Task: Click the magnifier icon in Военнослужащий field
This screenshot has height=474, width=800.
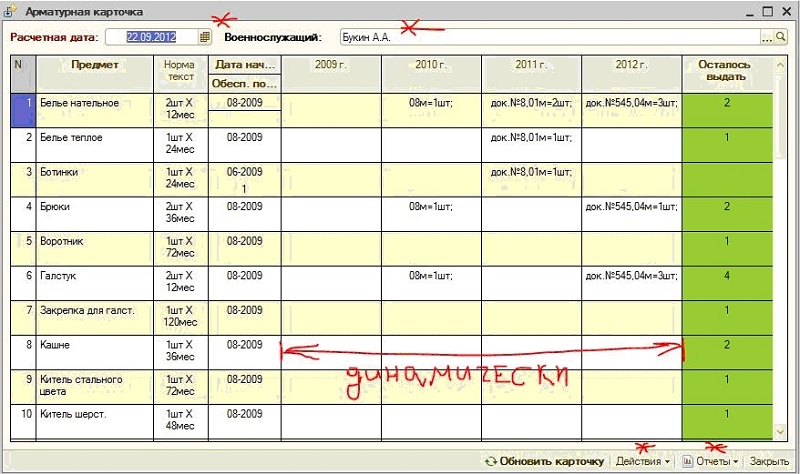Action: pyautogui.click(x=781, y=38)
